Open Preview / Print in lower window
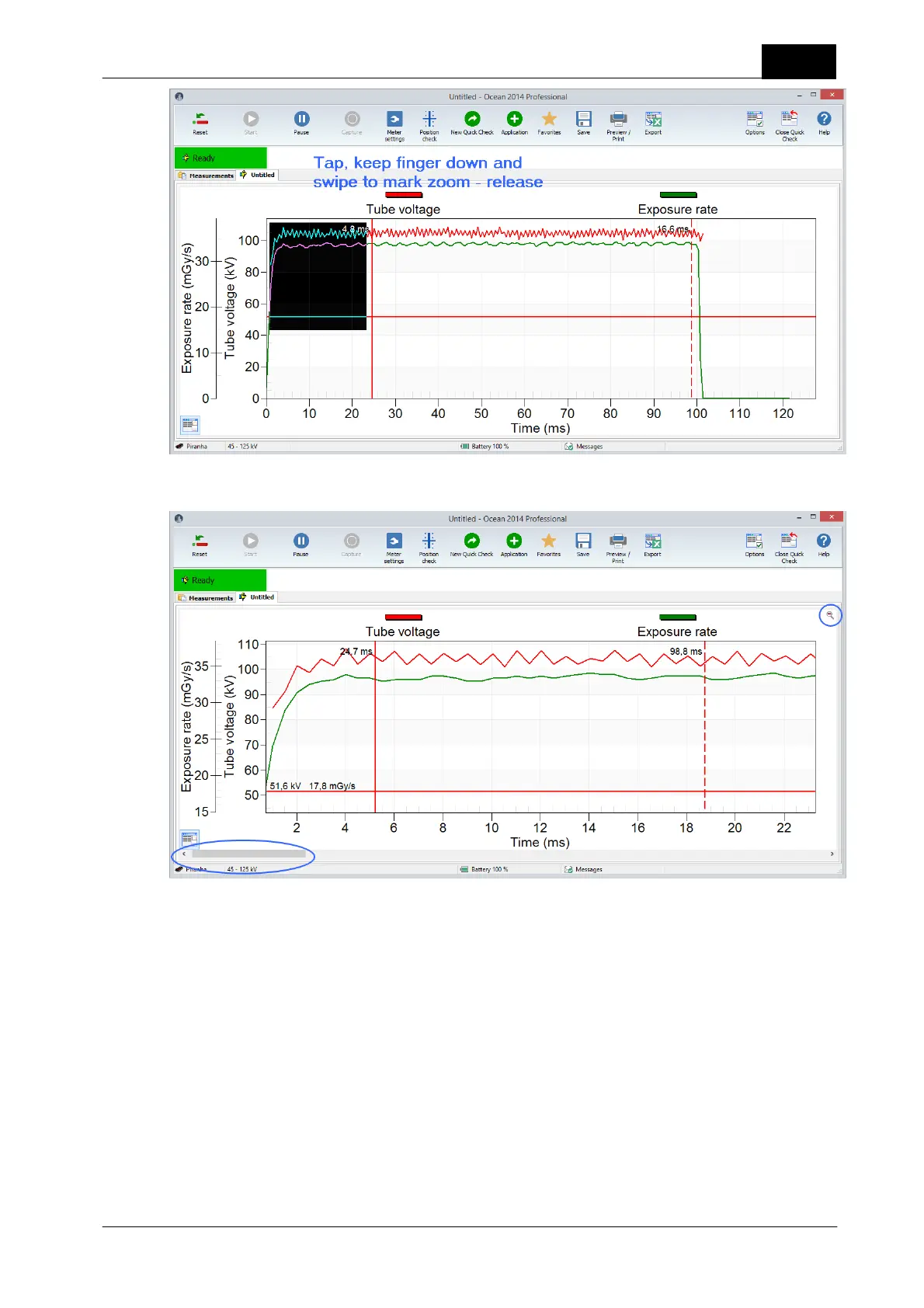 (x=617, y=548)
